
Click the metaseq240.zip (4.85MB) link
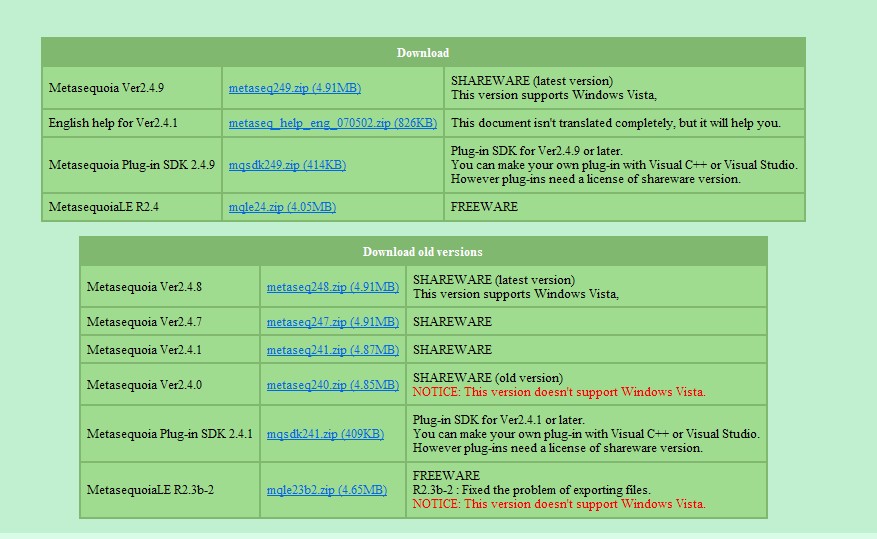tap(332, 385)
